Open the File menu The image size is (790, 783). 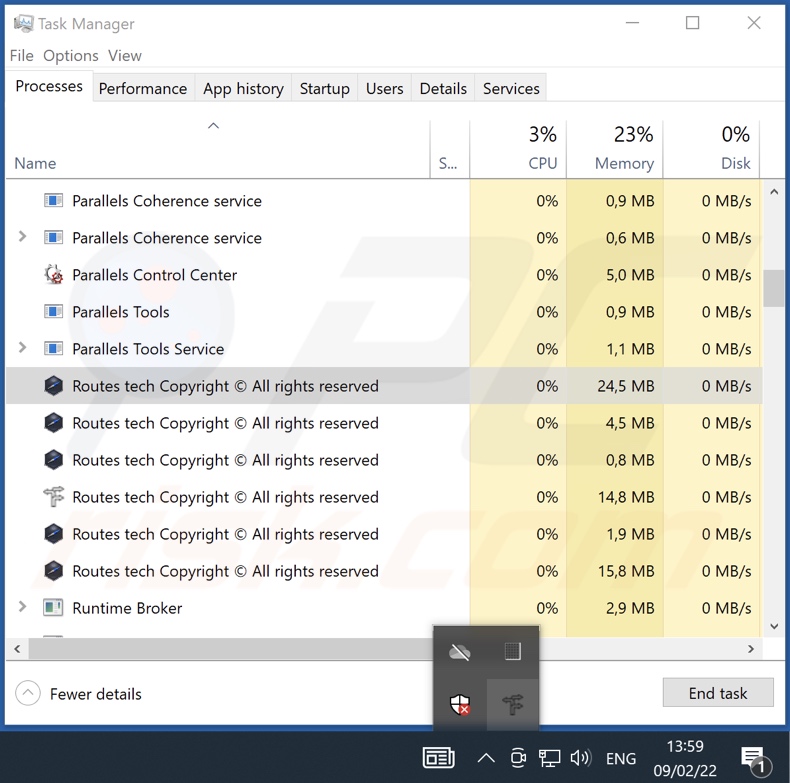point(22,55)
